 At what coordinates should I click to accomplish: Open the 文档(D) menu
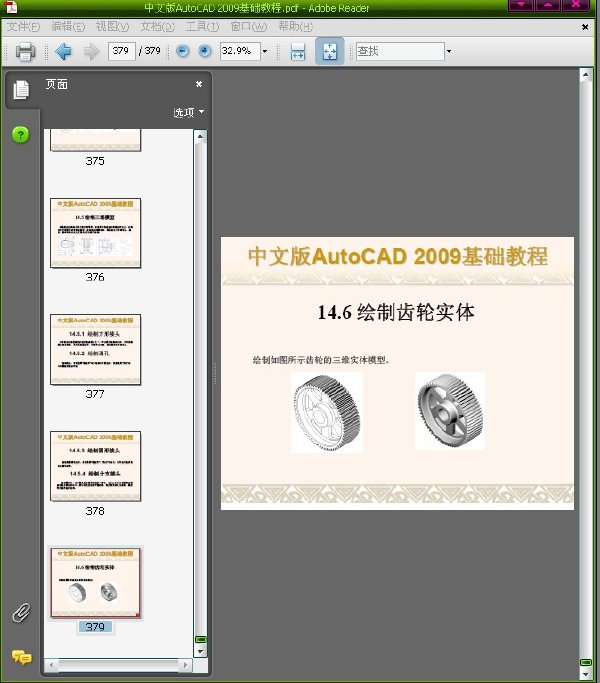point(157,27)
